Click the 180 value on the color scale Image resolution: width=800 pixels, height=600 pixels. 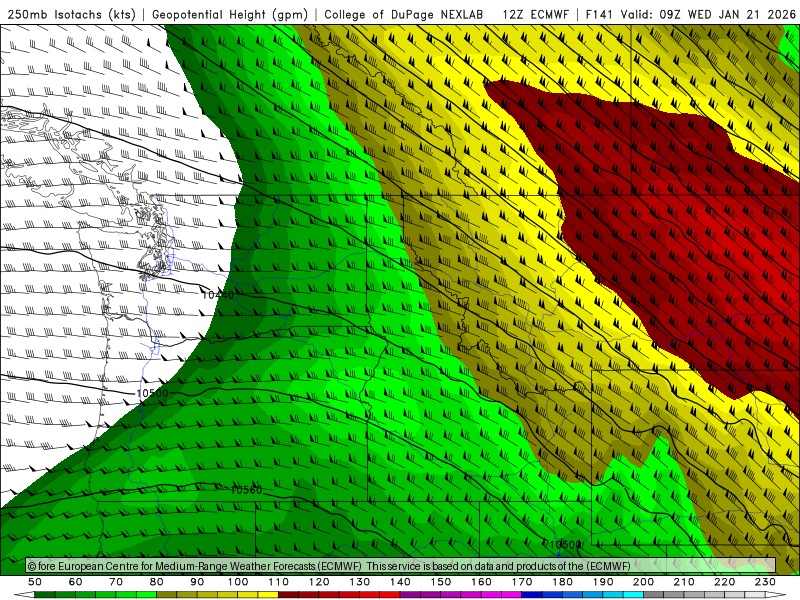point(563,582)
